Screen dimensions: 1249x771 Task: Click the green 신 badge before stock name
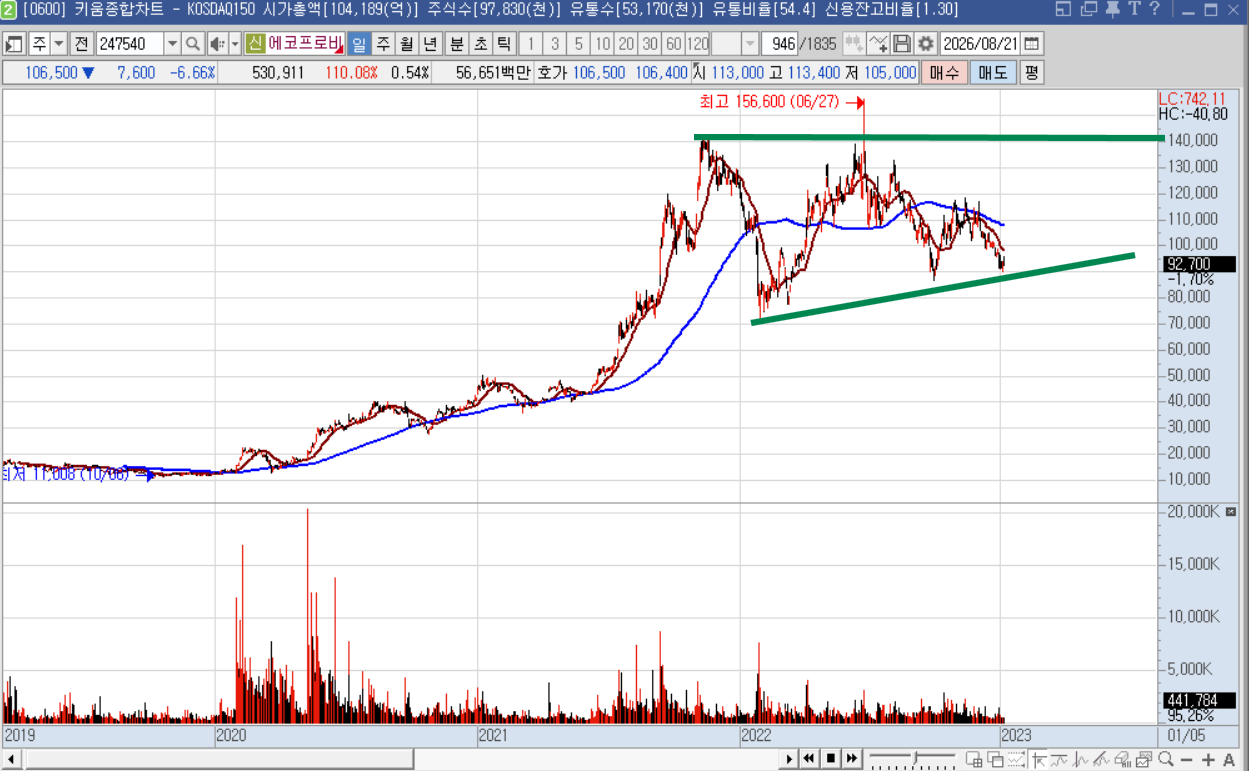(x=254, y=45)
